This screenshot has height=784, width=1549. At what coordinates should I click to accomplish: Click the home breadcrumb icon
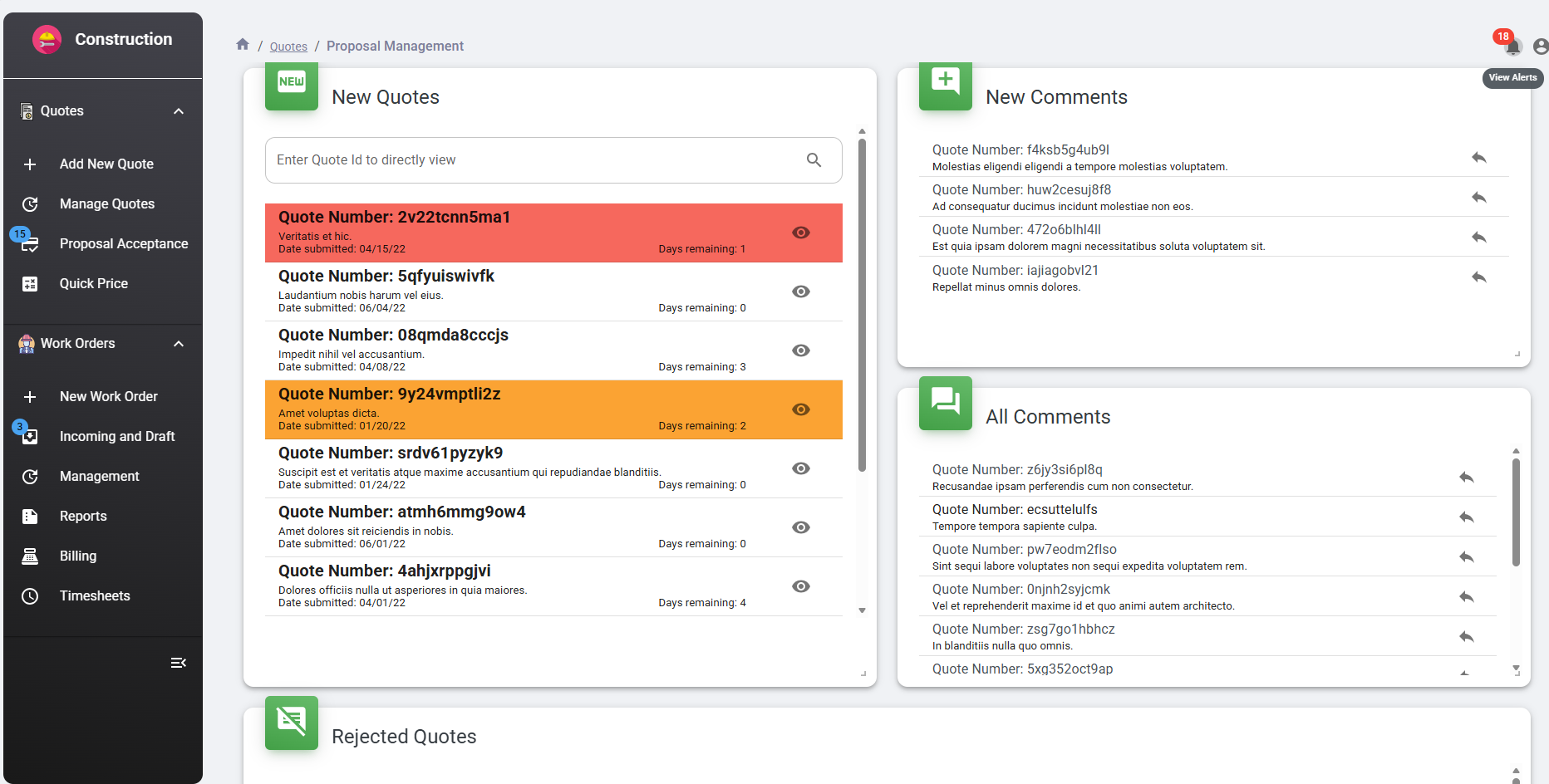pyautogui.click(x=243, y=45)
